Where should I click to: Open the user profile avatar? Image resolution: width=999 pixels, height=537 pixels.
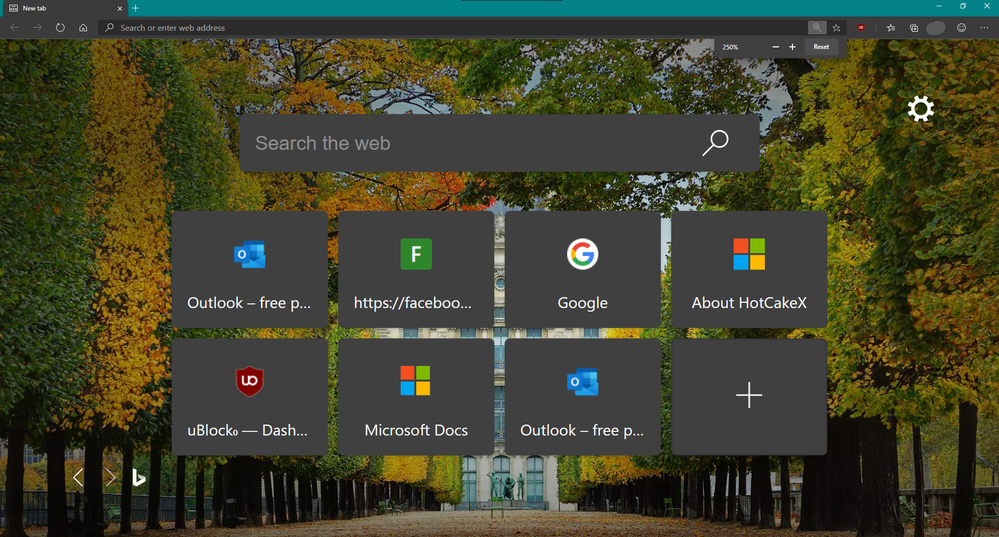936,28
